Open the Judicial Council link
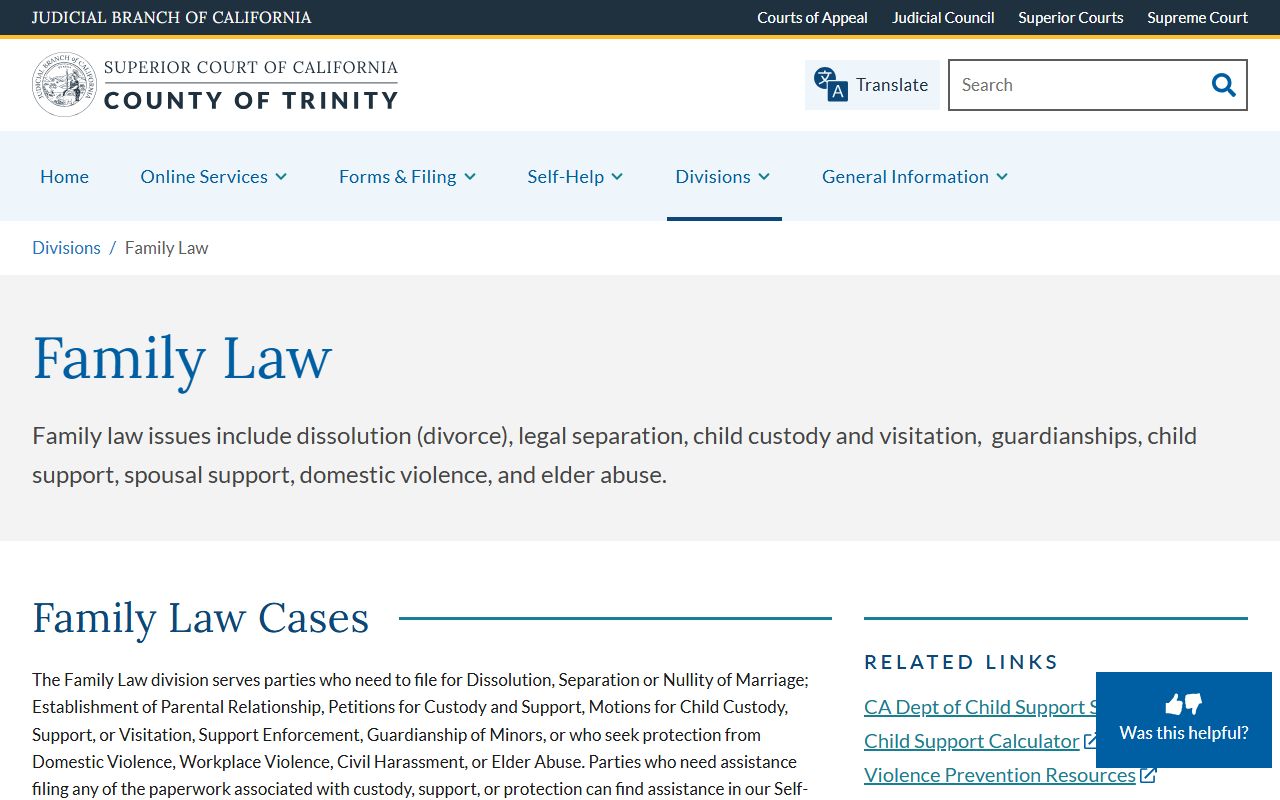Screen dimensions: 1280x800 pyautogui.click(x=943, y=17)
